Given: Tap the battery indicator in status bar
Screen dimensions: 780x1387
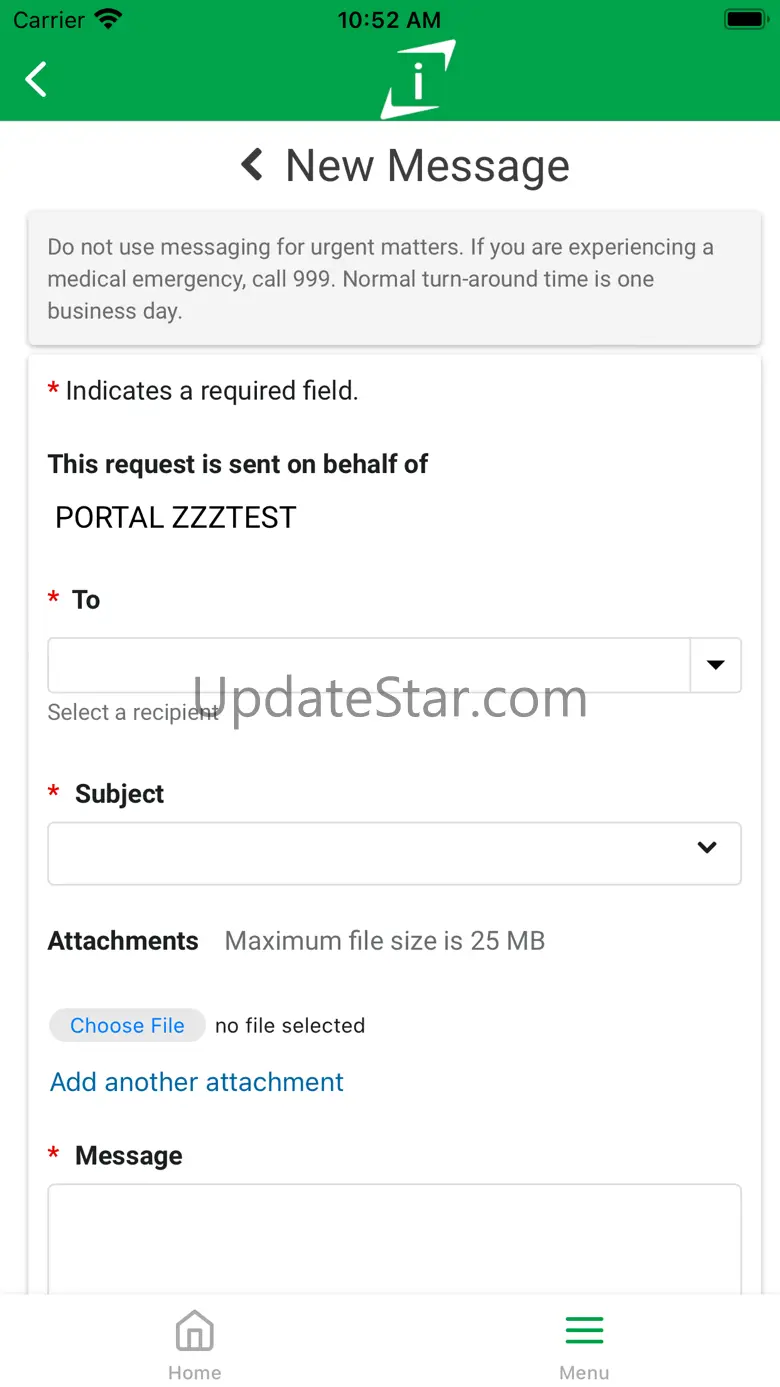Looking at the screenshot, I should click(744, 19).
